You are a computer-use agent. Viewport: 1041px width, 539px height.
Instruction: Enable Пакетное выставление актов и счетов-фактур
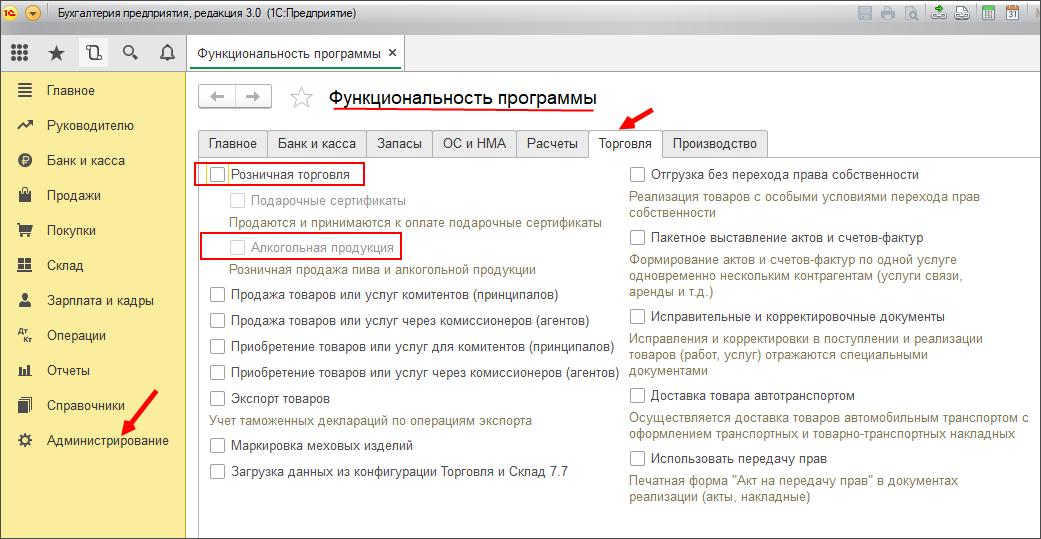point(638,237)
